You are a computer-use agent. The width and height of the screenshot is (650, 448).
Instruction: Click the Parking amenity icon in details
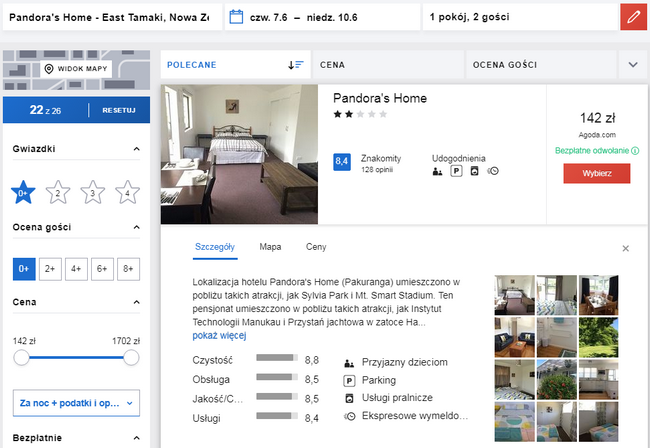tap(350, 380)
